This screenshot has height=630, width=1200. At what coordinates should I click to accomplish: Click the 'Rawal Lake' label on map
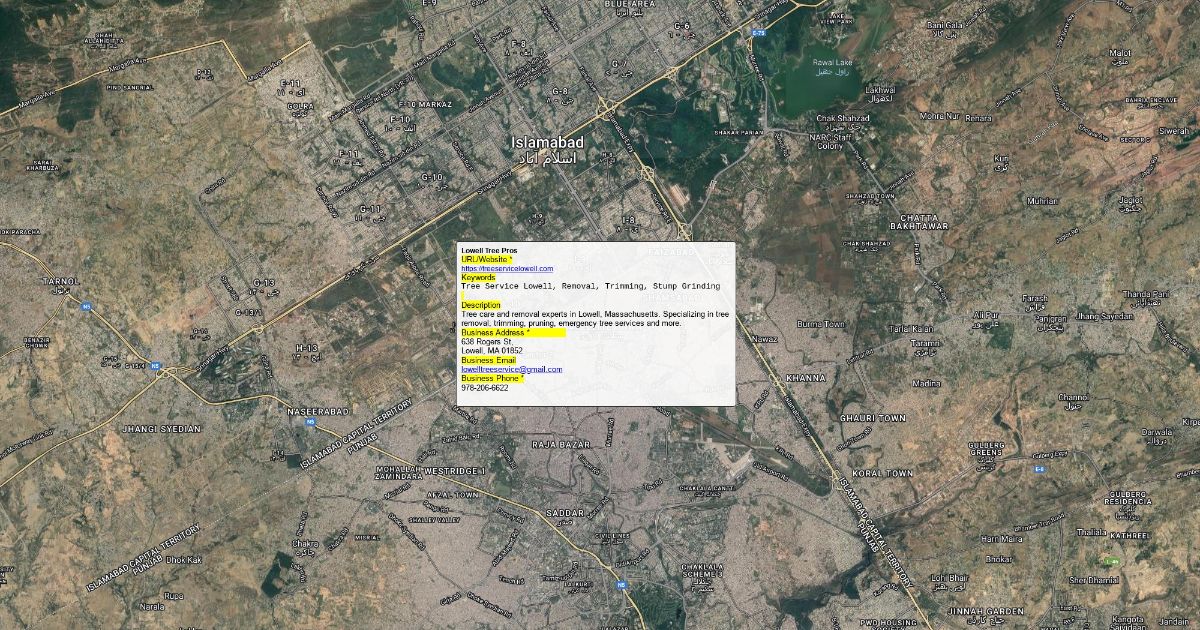coord(832,63)
